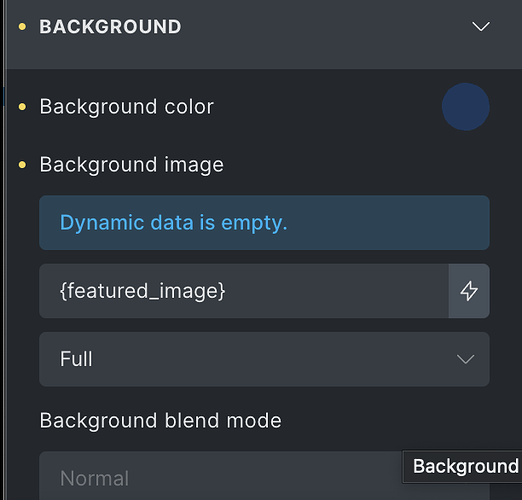Click the yellow dot beside BACKGROUND heading
The width and height of the screenshot is (522, 500).
(x=22, y=27)
